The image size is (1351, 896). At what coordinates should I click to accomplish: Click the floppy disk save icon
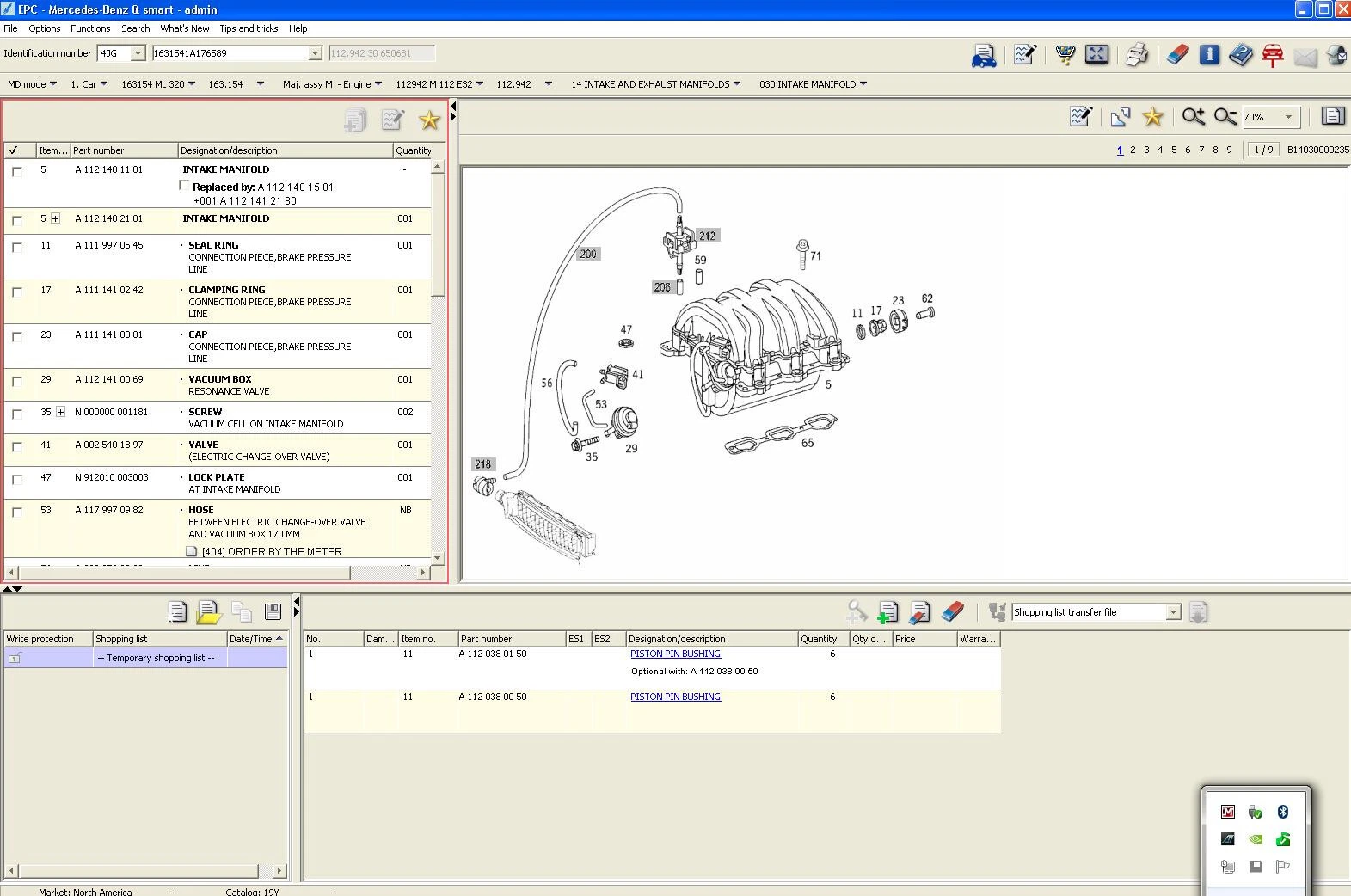(273, 612)
